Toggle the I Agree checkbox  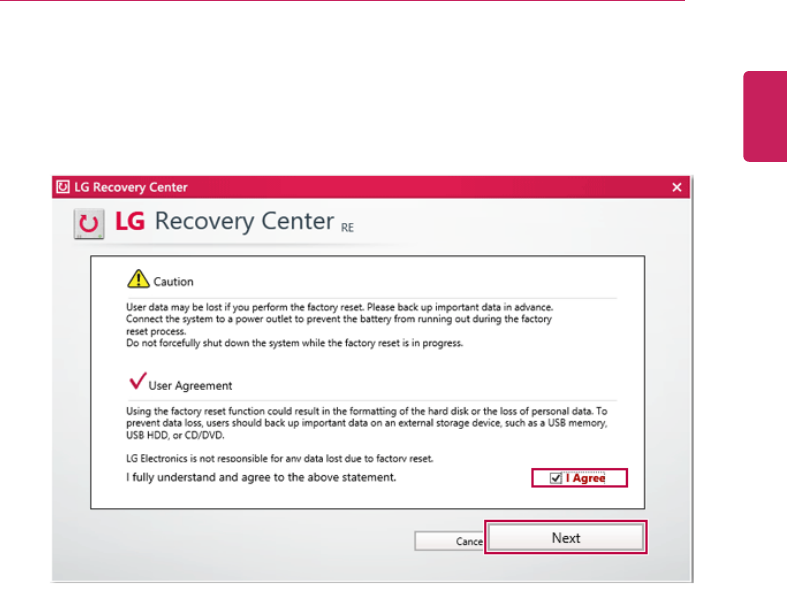point(555,478)
